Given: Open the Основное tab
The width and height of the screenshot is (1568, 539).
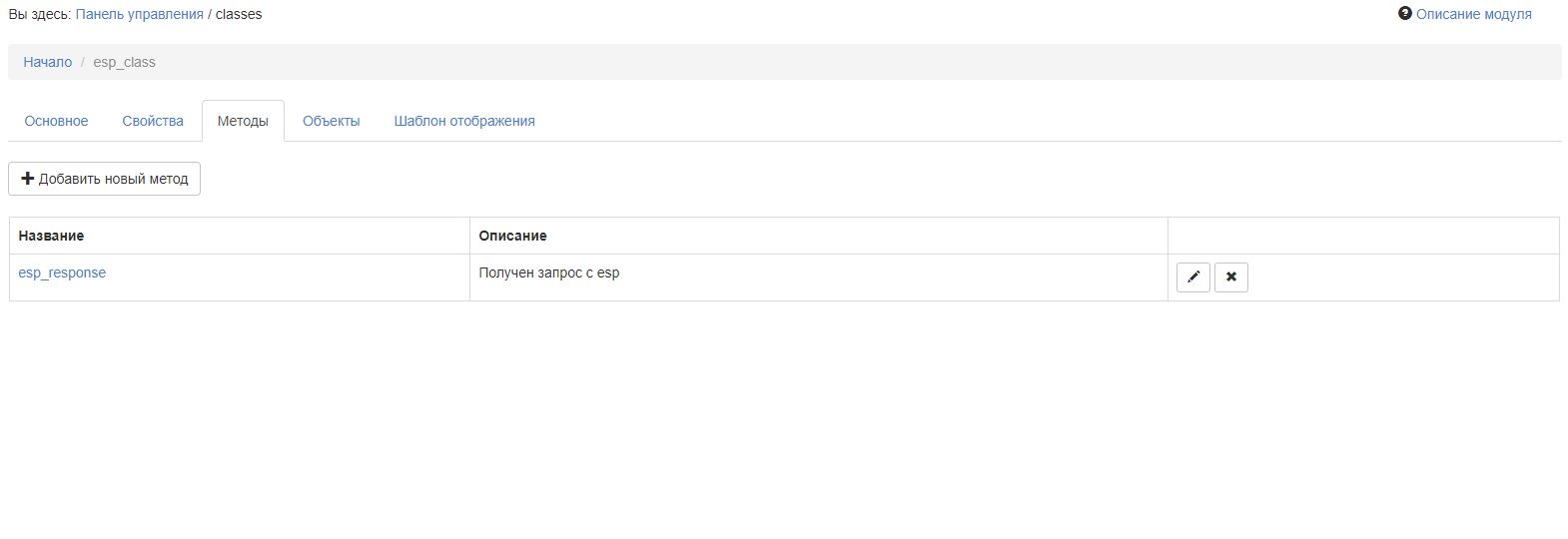Looking at the screenshot, I should [x=56, y=121].
